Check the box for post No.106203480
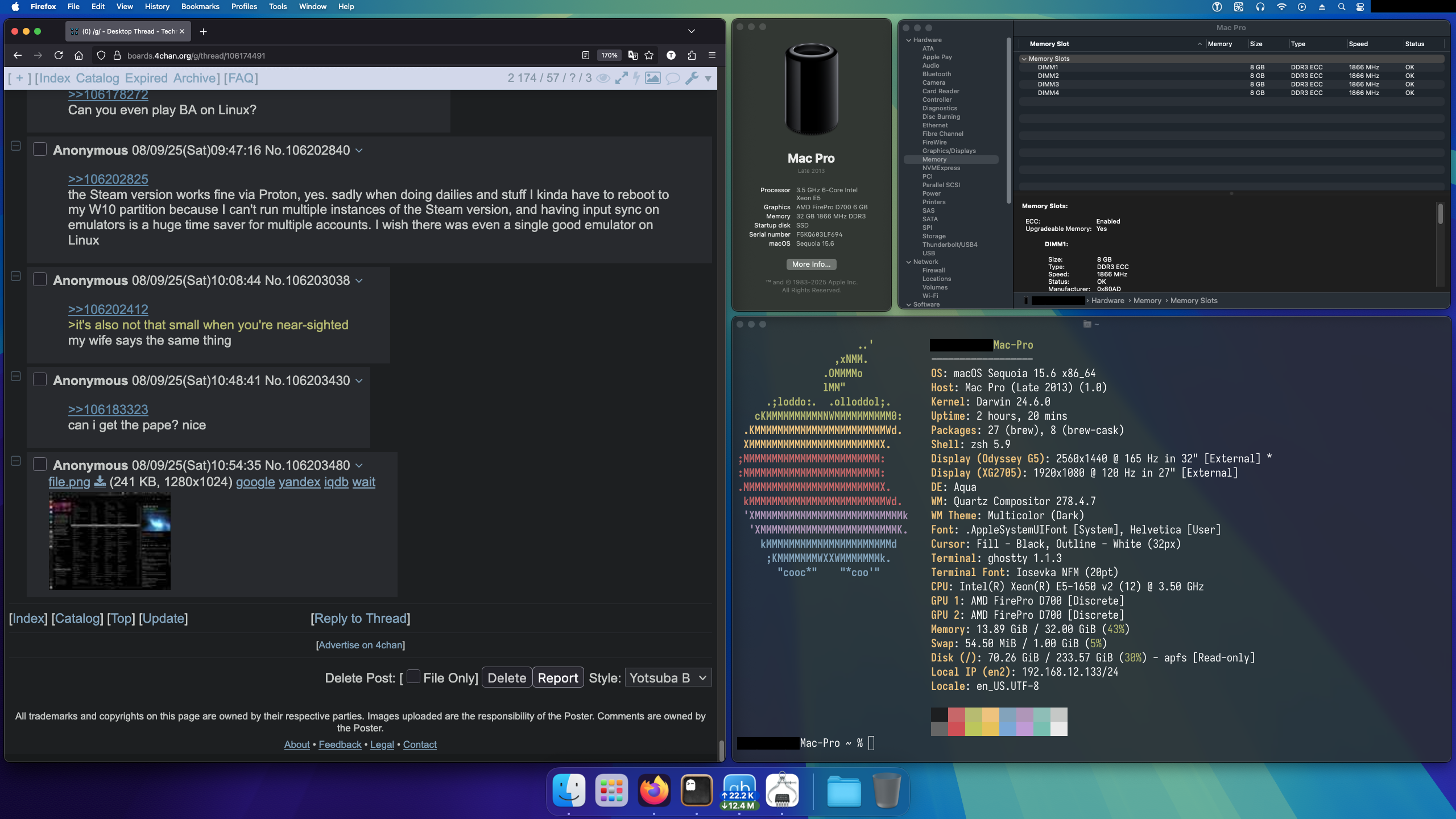1456x819 pixels. (x=39, y=465)
